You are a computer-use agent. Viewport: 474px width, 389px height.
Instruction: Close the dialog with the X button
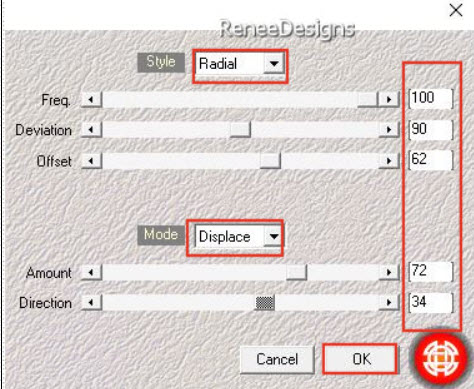[456, 11]
